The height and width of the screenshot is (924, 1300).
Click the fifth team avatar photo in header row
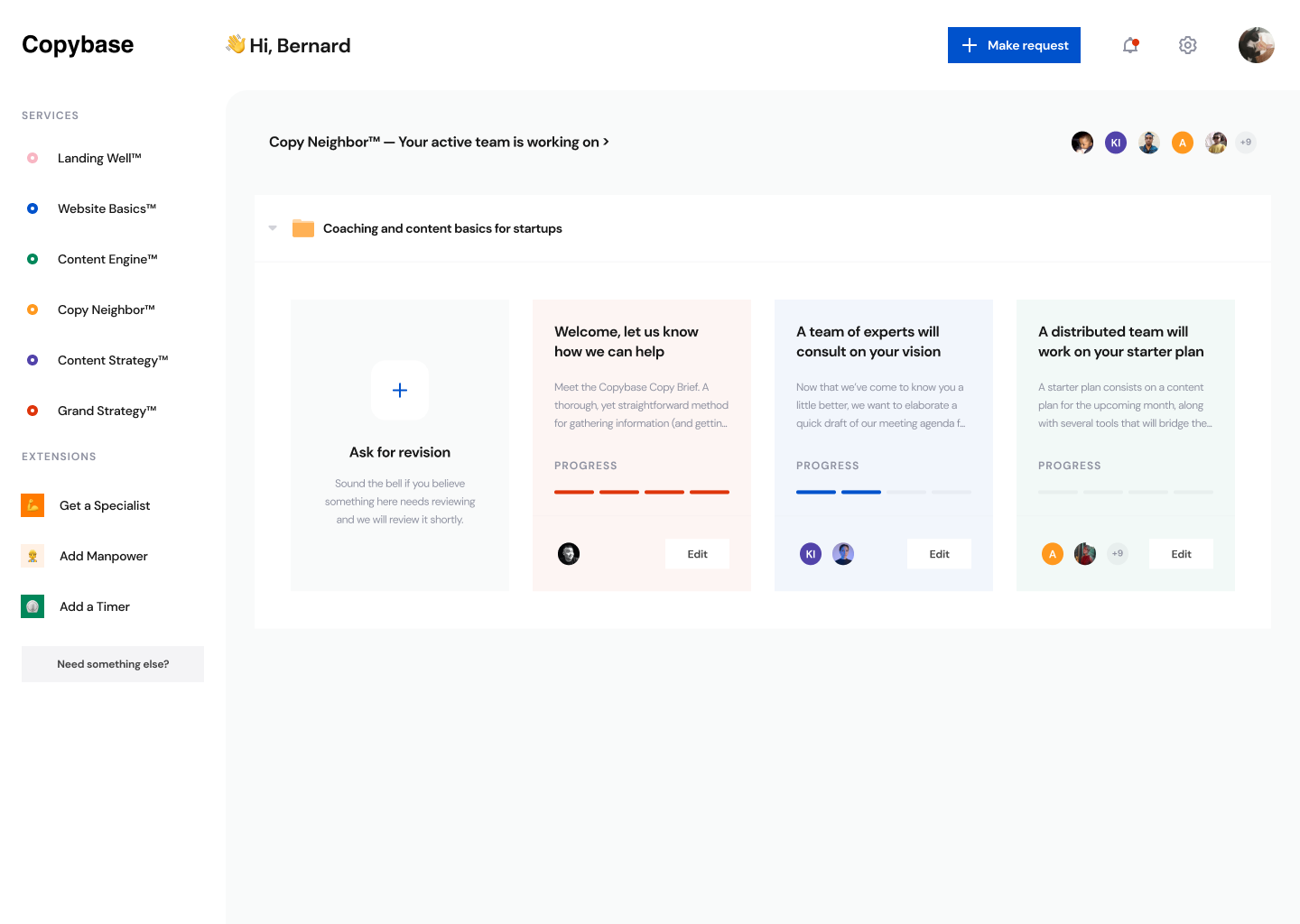[1216, 143]
